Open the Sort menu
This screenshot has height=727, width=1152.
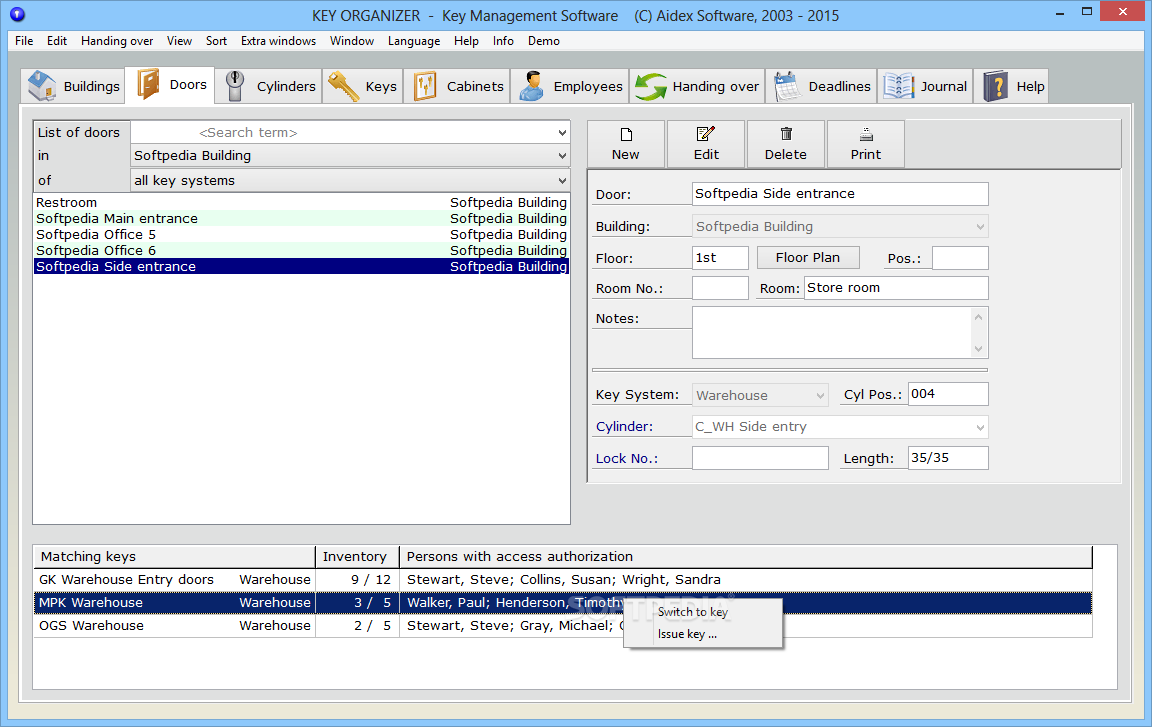pyautogui.click(x=216, y=41)
